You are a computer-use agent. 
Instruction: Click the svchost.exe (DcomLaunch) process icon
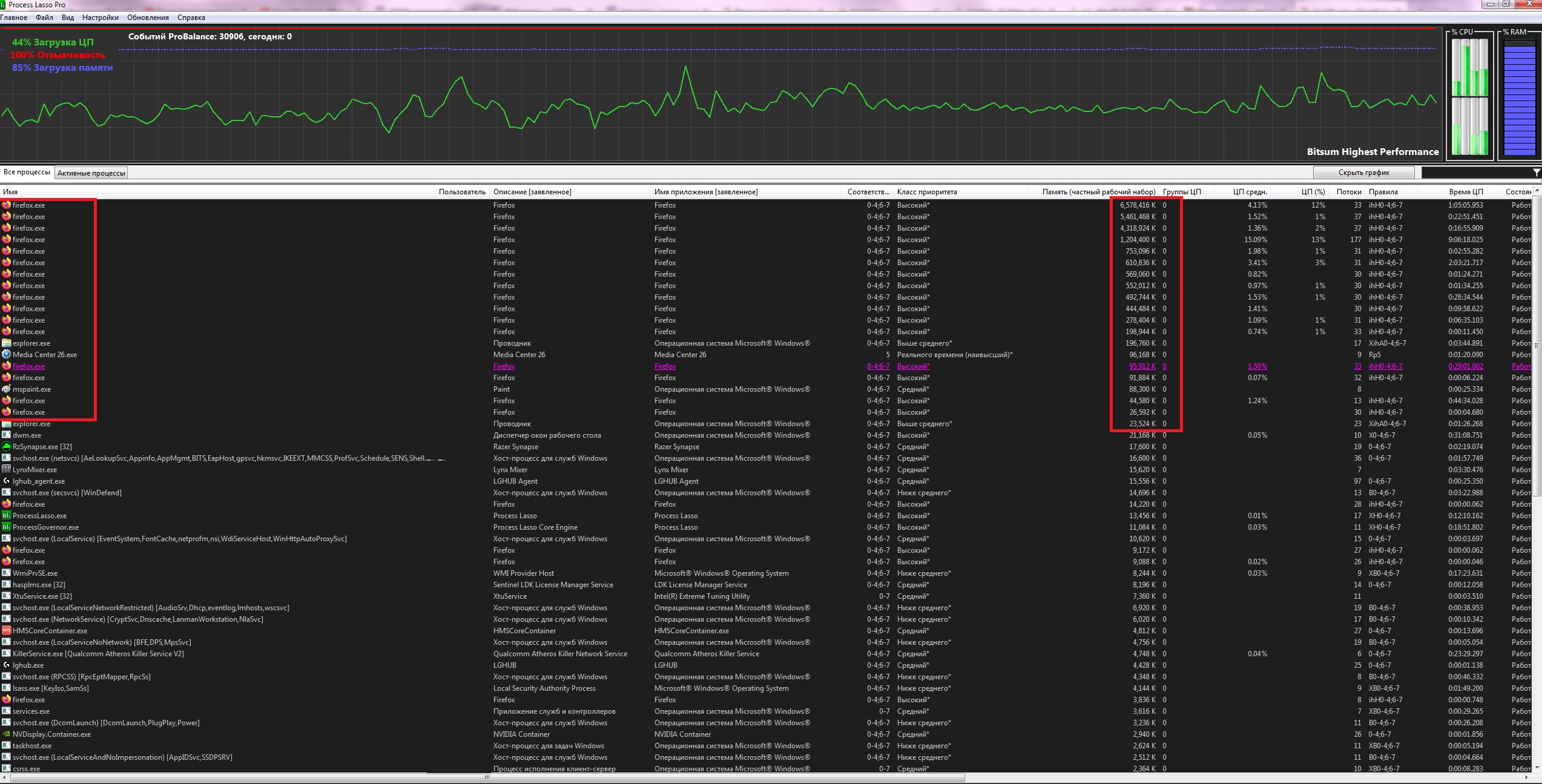pos(7,723)
